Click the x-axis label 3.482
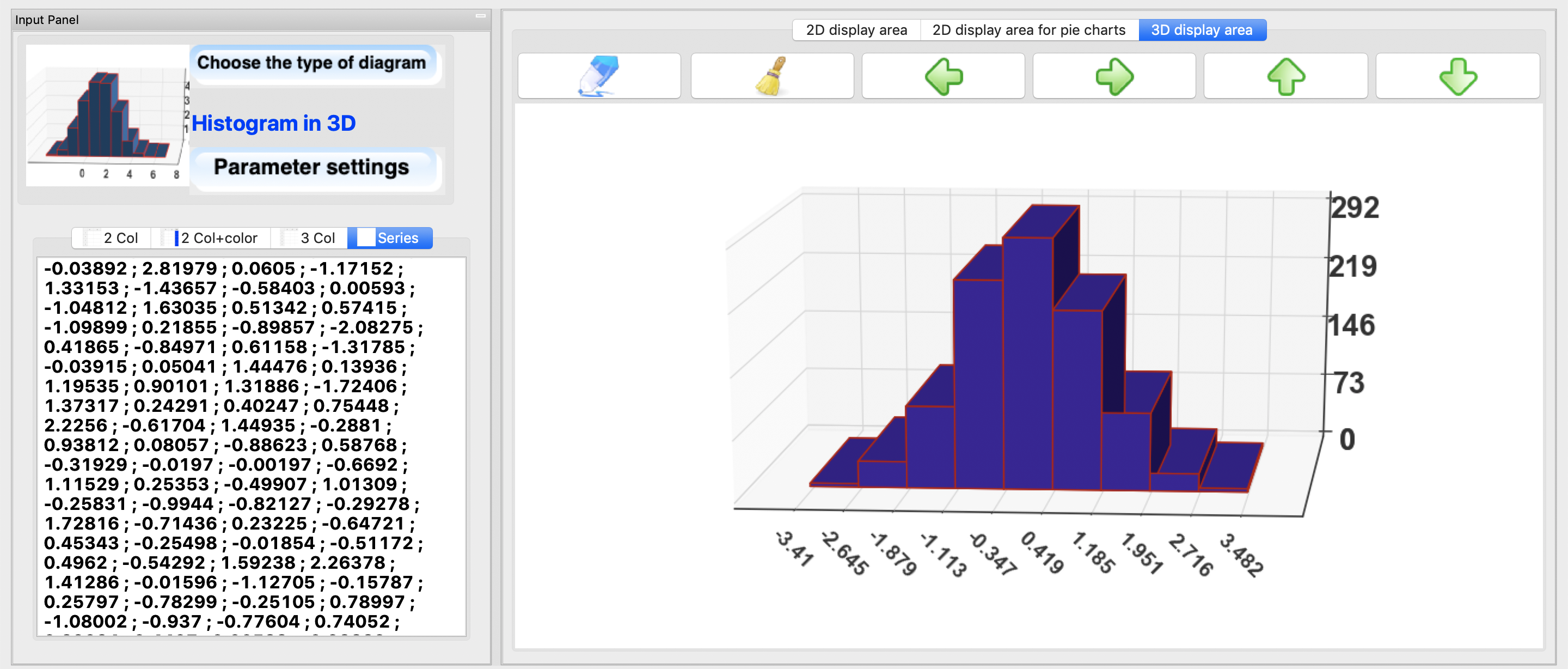Screen dimensions: 1568x669 coord(1242,555)
